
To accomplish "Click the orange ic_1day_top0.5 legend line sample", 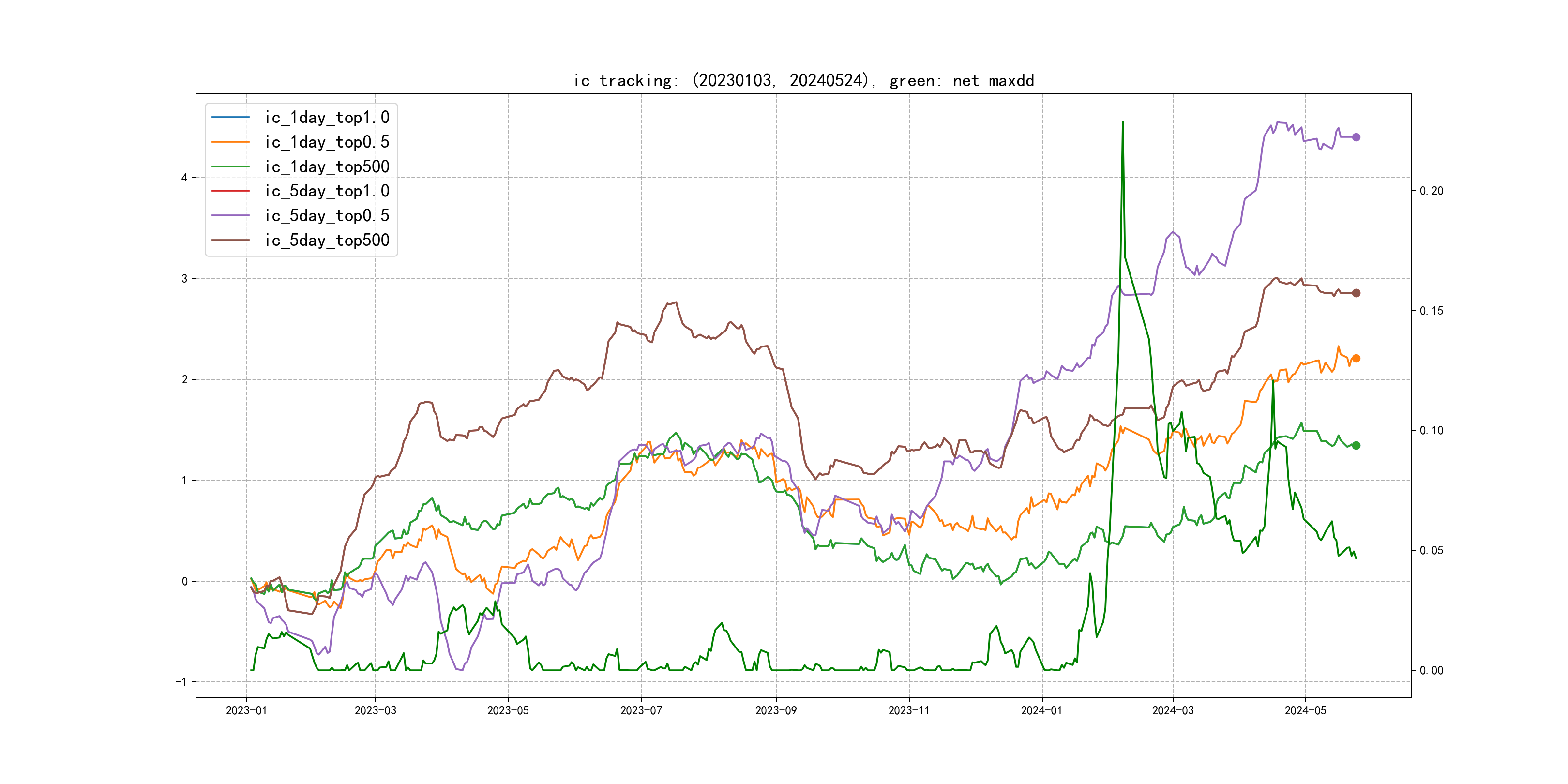I will (230, 142).
